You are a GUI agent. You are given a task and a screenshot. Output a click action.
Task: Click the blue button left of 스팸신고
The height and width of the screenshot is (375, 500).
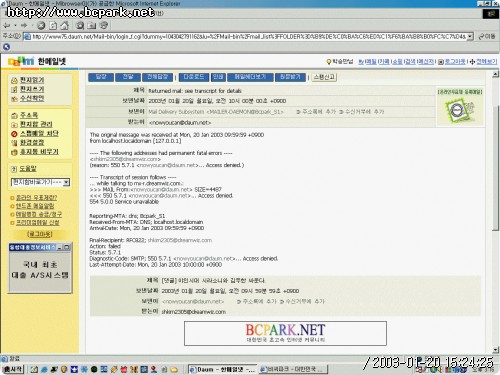[x=290, y=77]
